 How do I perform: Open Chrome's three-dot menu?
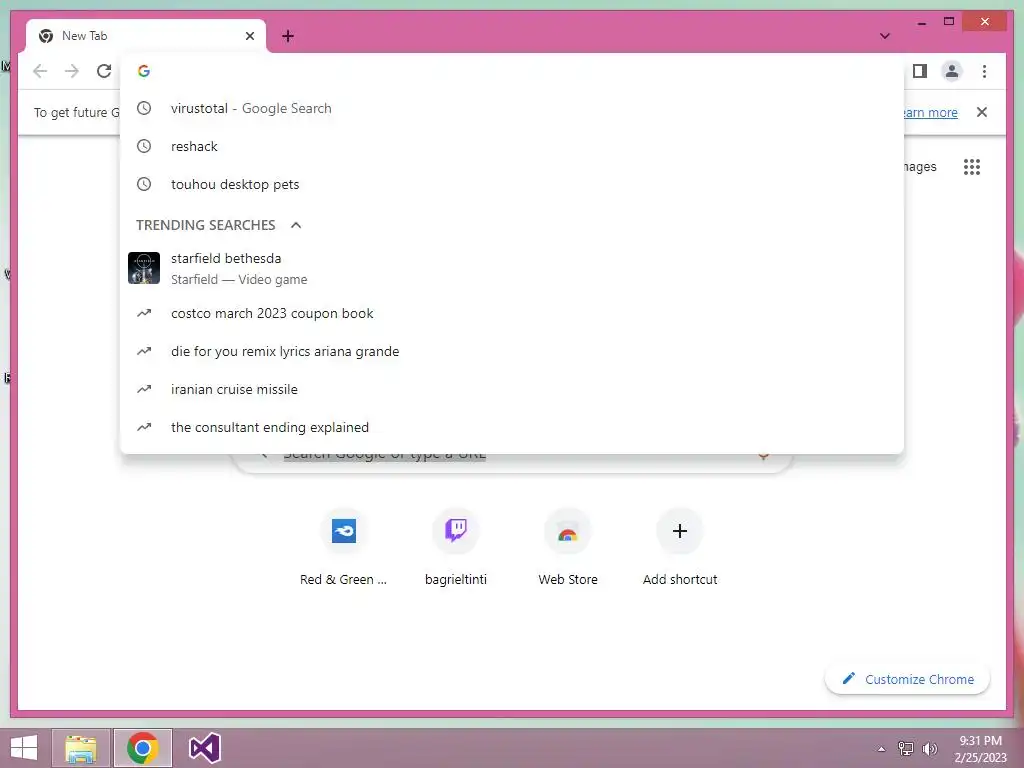(984, 71)
